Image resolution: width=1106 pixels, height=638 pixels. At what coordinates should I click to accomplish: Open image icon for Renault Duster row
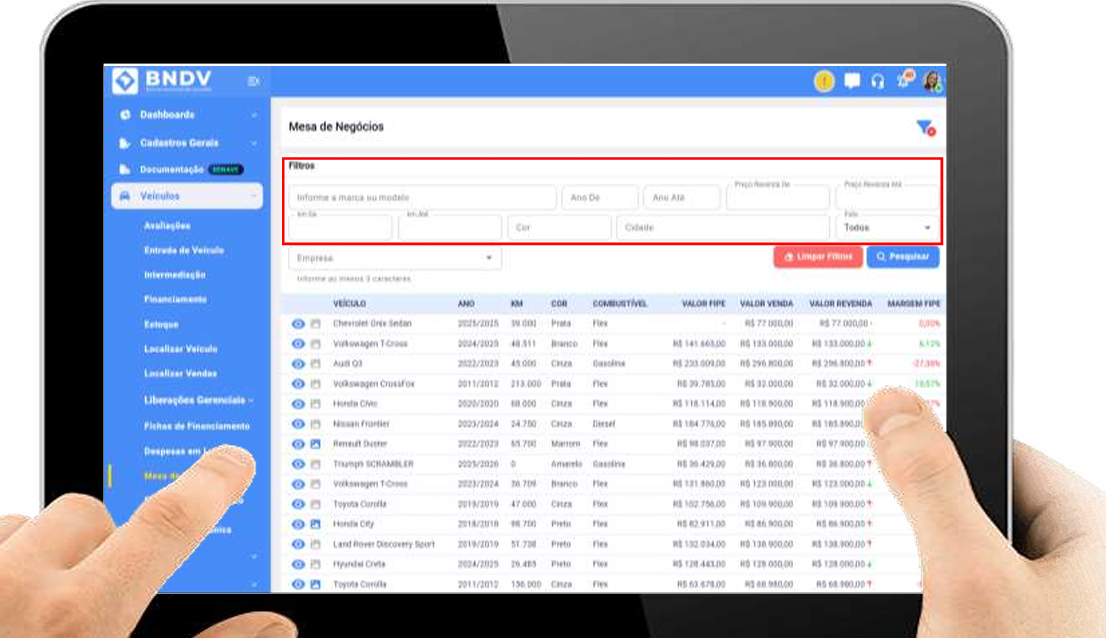315,444
